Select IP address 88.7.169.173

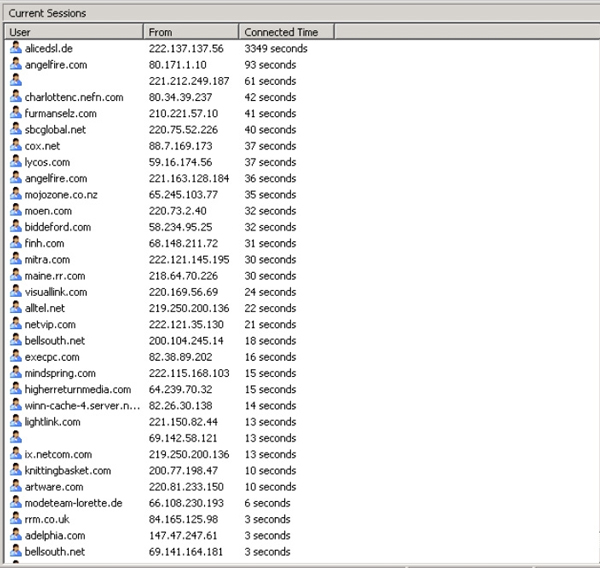pos(181,146)
